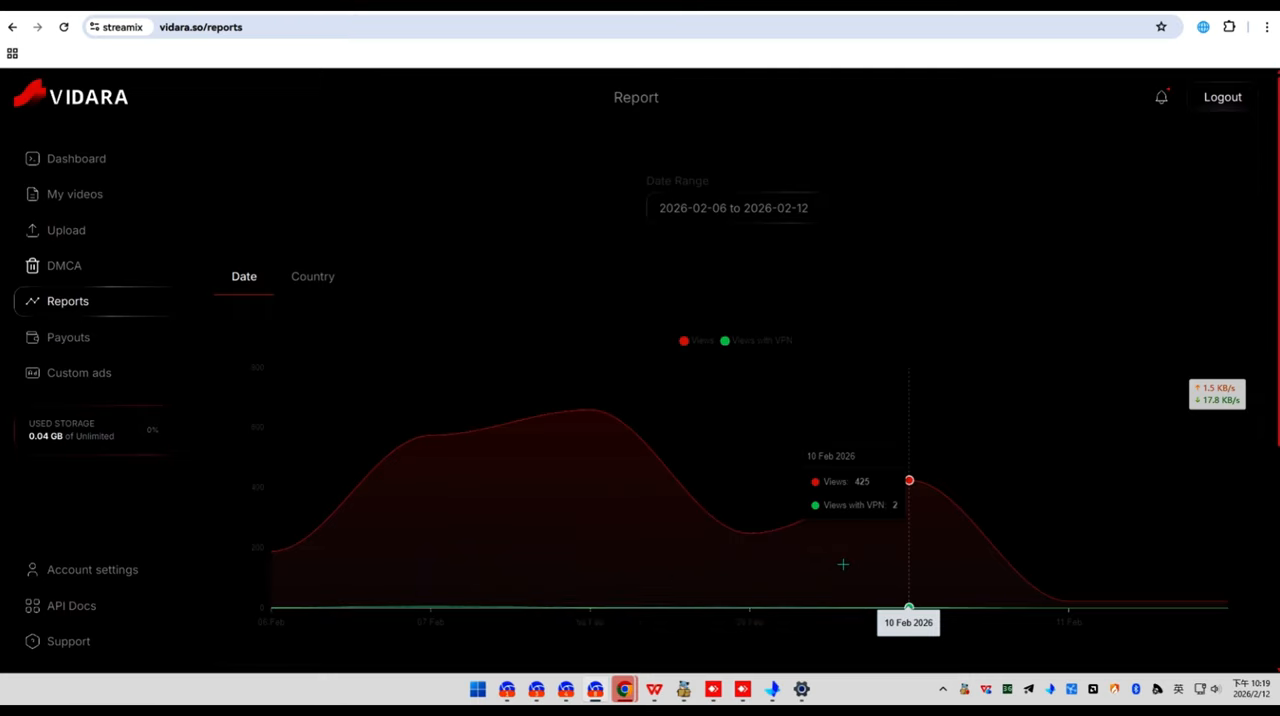Toggle Views with VPN legend item

click(x=757, y=341)
